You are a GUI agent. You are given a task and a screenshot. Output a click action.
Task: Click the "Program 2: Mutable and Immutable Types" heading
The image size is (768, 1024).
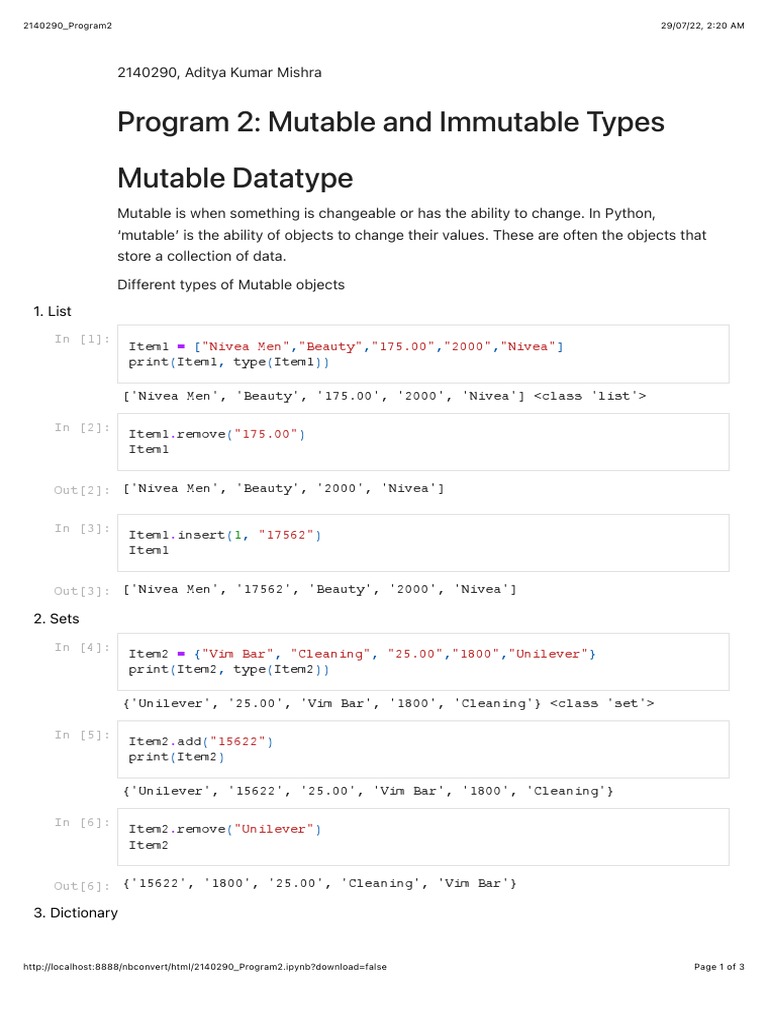(391, 123)
